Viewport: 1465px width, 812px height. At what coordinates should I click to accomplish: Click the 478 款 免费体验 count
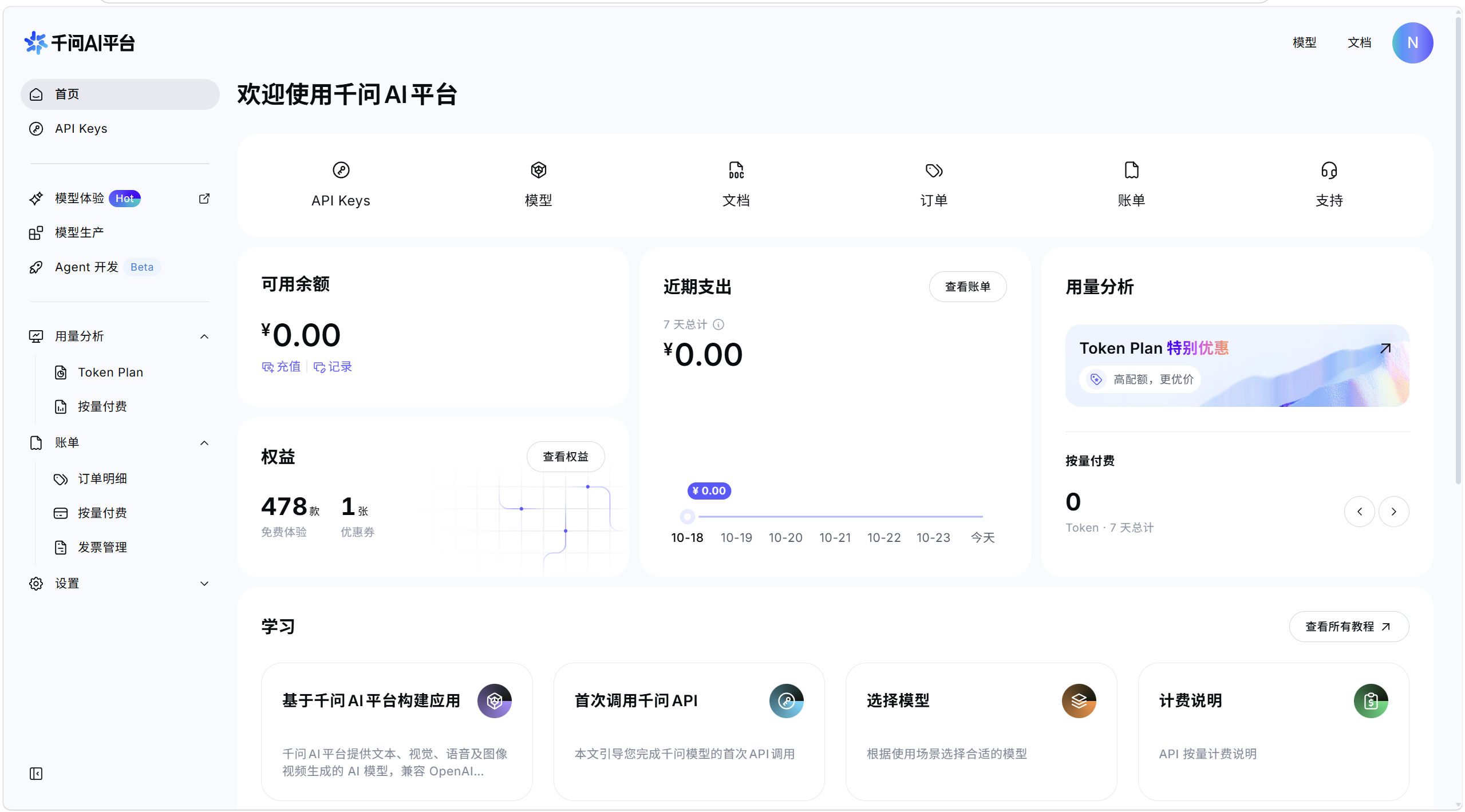290,517
